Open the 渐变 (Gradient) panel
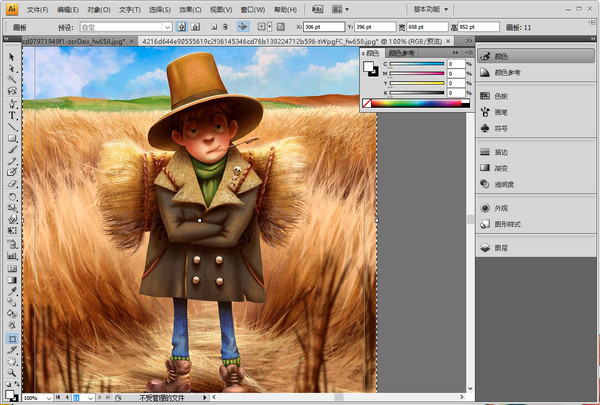Screen dimensions: 600x405 [x=499, y=168]
